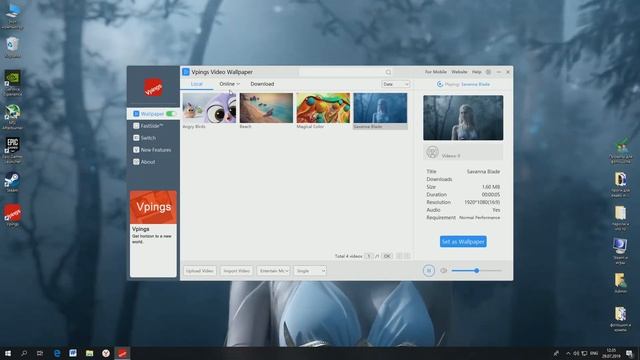Open the system tray volume icon
Viewport: 640px width, 360px height.
[x=576, y=353]
